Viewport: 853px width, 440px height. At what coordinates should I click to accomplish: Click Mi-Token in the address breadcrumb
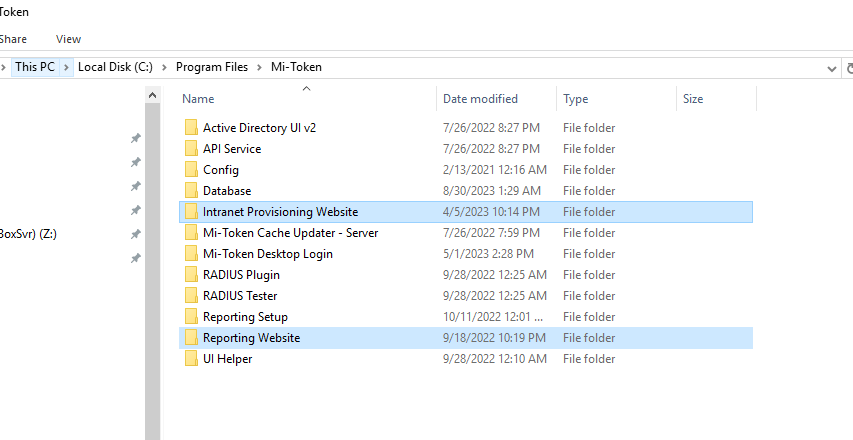pyautogui.click(x=296, y=67)
